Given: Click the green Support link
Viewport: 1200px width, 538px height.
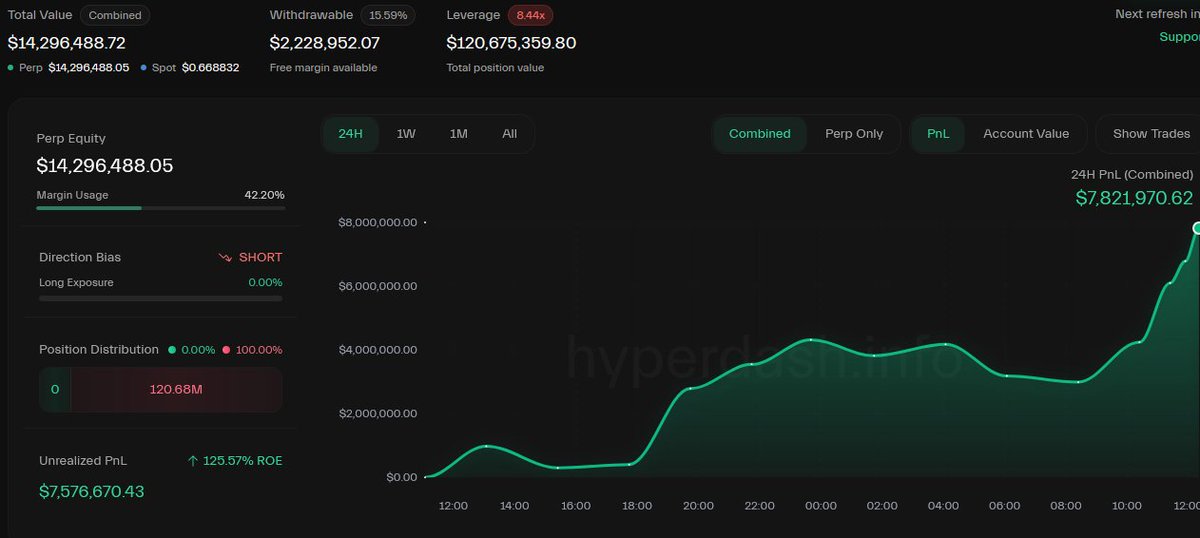Looking at the screenshot, I should click(1179, 37).
